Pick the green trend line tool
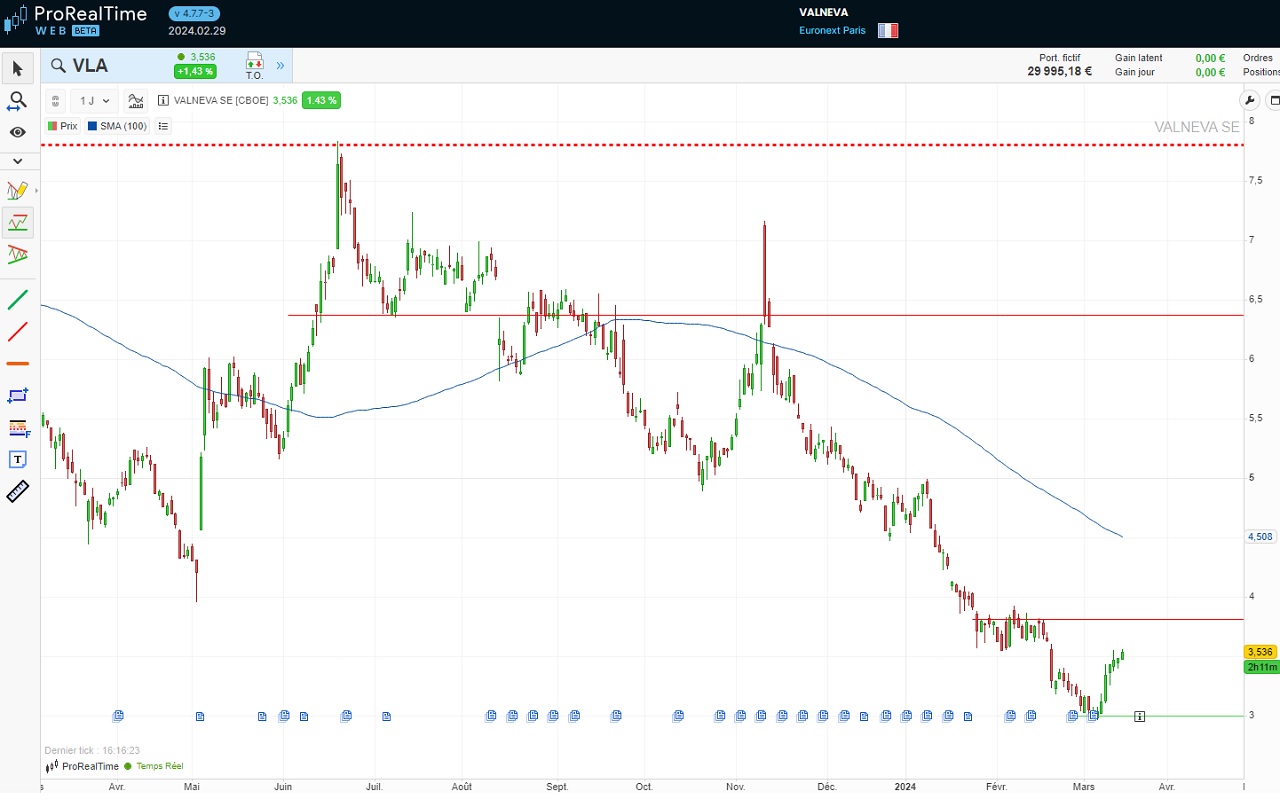Screen dimensions: 1280x807 tap(17, 299)
